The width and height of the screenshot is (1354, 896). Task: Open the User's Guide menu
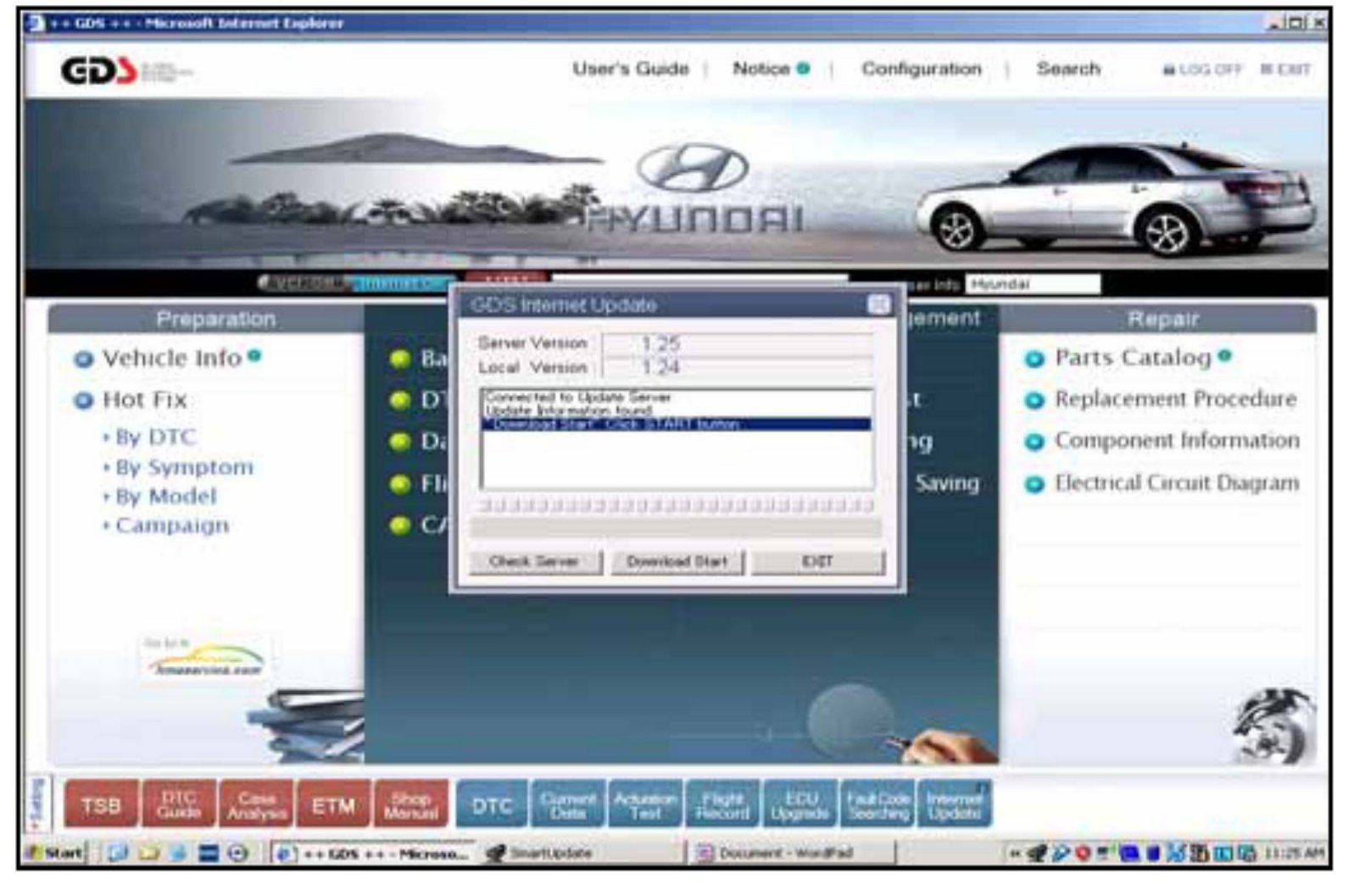click(x=630, y=70)
